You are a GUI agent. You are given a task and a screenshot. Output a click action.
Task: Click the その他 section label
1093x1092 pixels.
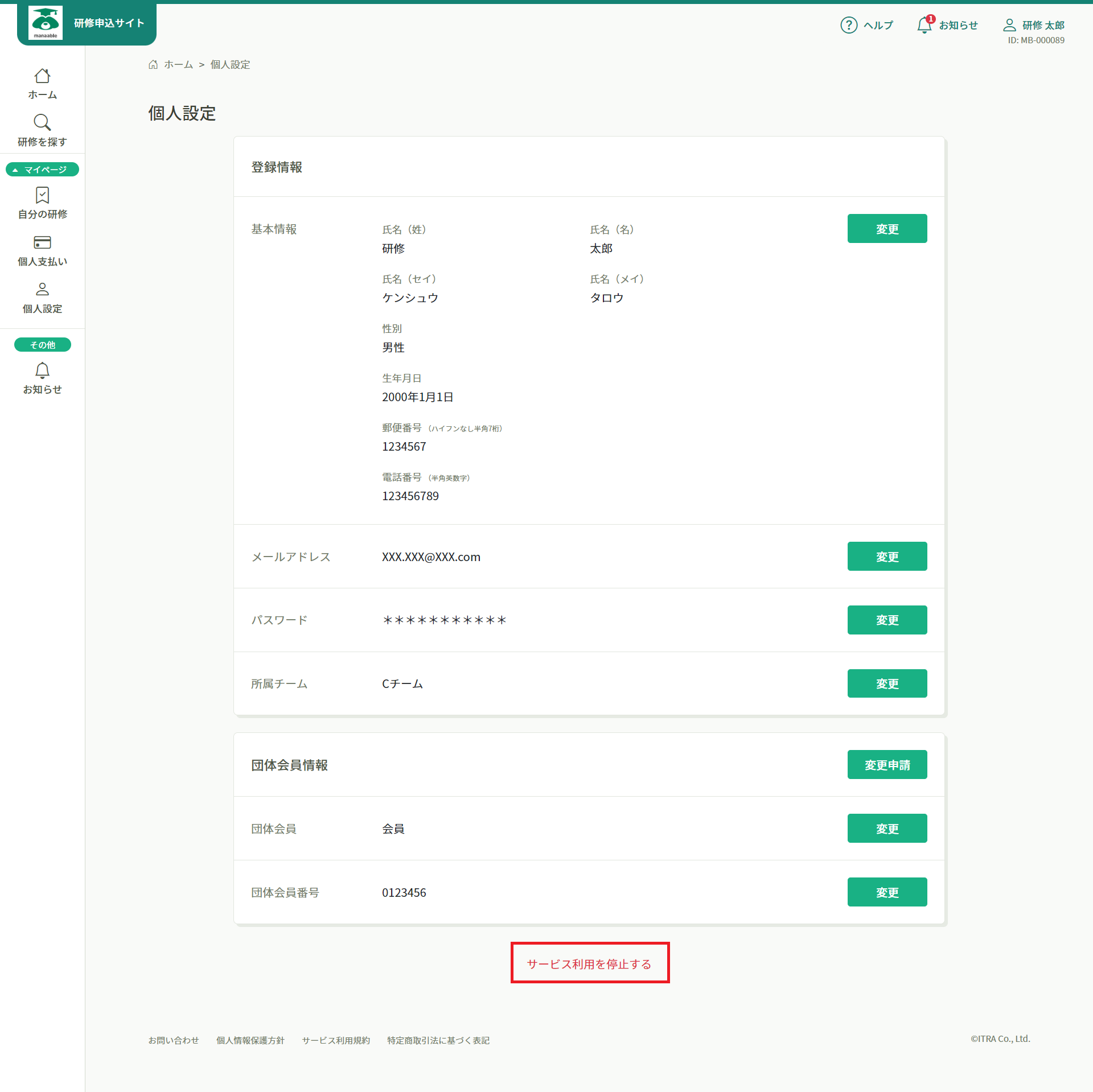pyautogui.click(x=42, y=345)
